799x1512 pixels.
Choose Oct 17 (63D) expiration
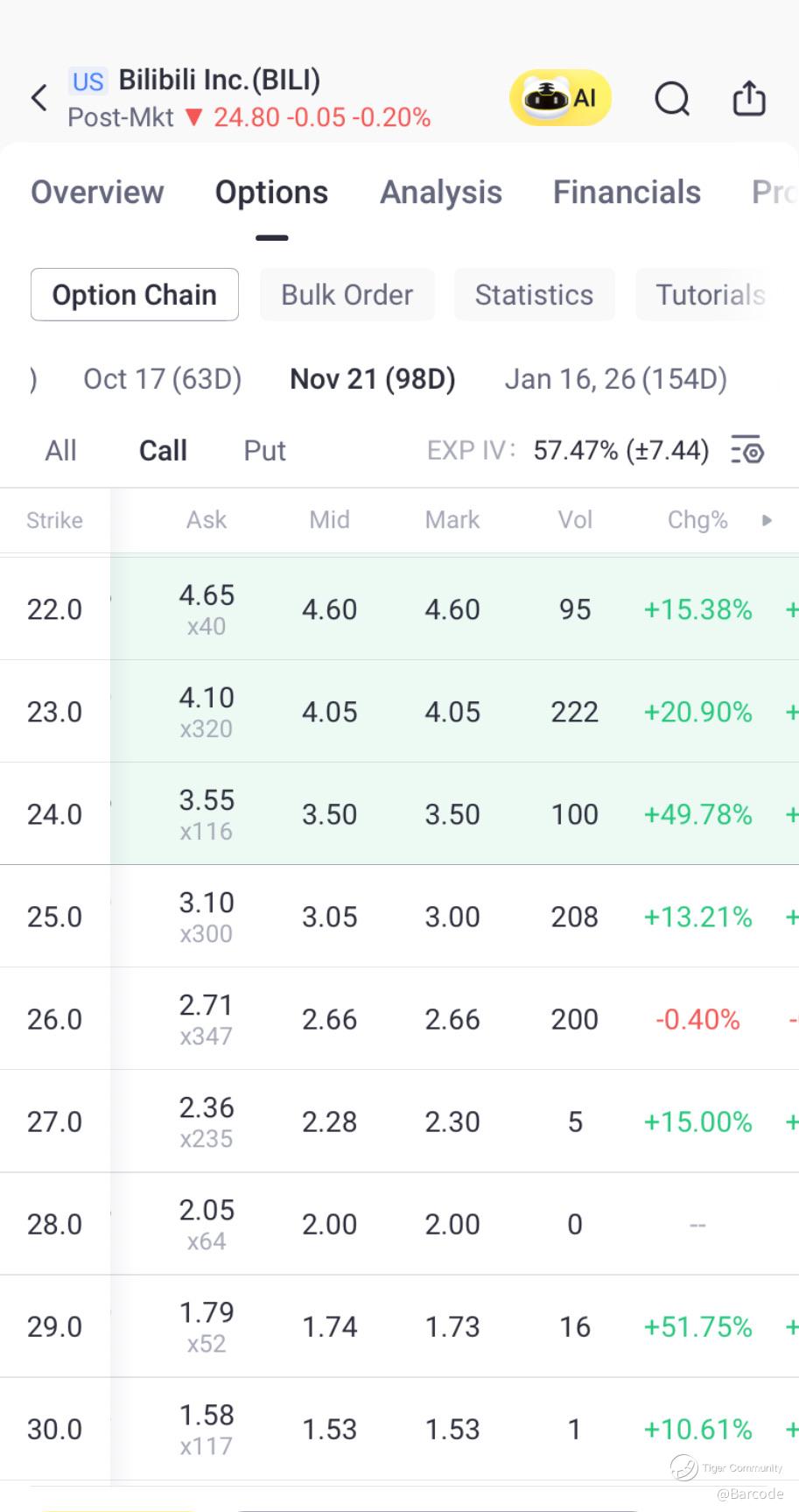pyautogui.click(x=162, y=379)
